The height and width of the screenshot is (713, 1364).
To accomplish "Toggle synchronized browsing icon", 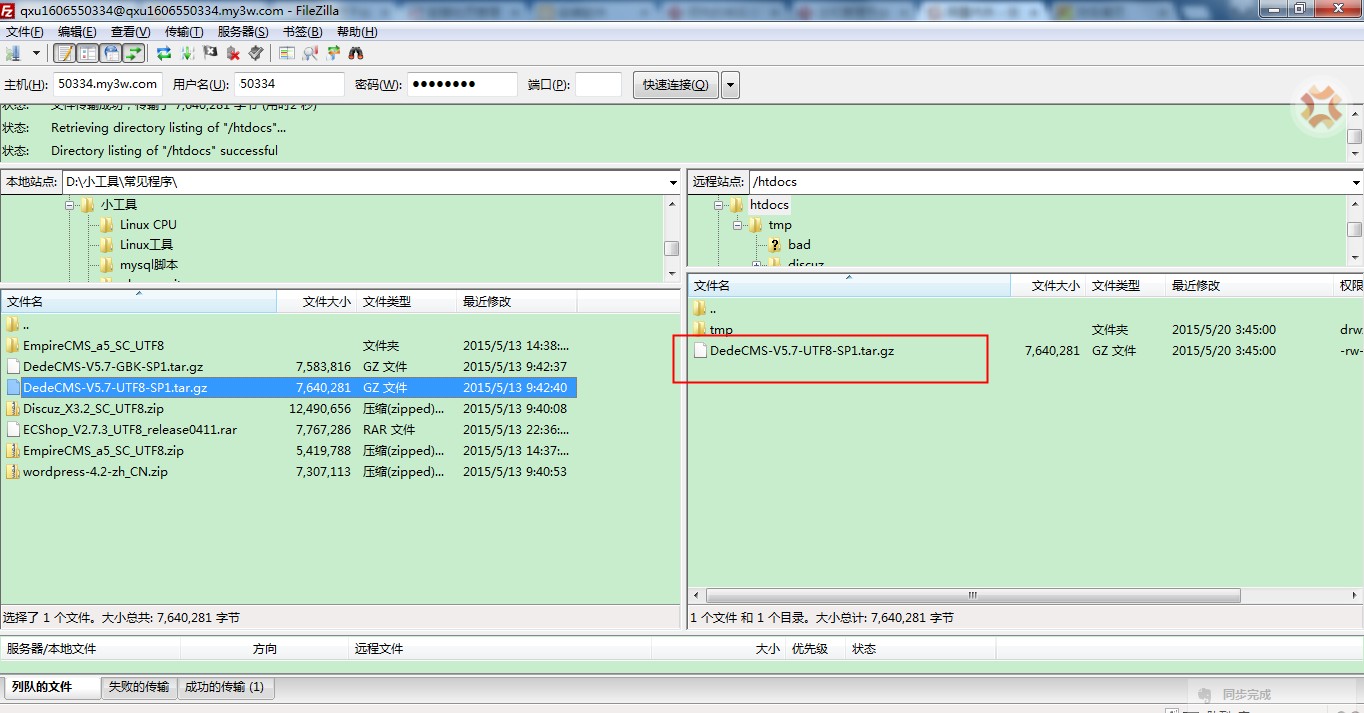I will click(333, 53).
